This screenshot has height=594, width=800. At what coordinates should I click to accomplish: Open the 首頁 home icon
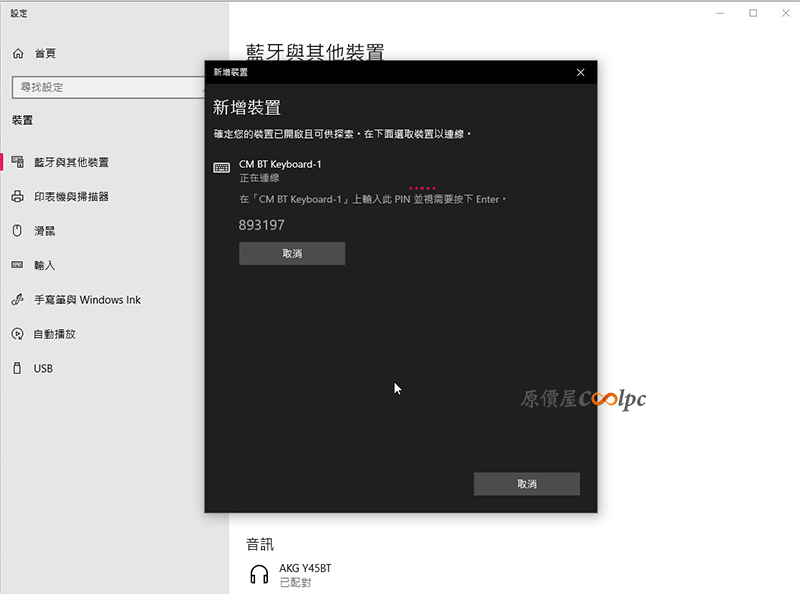(x=18, y=53)
